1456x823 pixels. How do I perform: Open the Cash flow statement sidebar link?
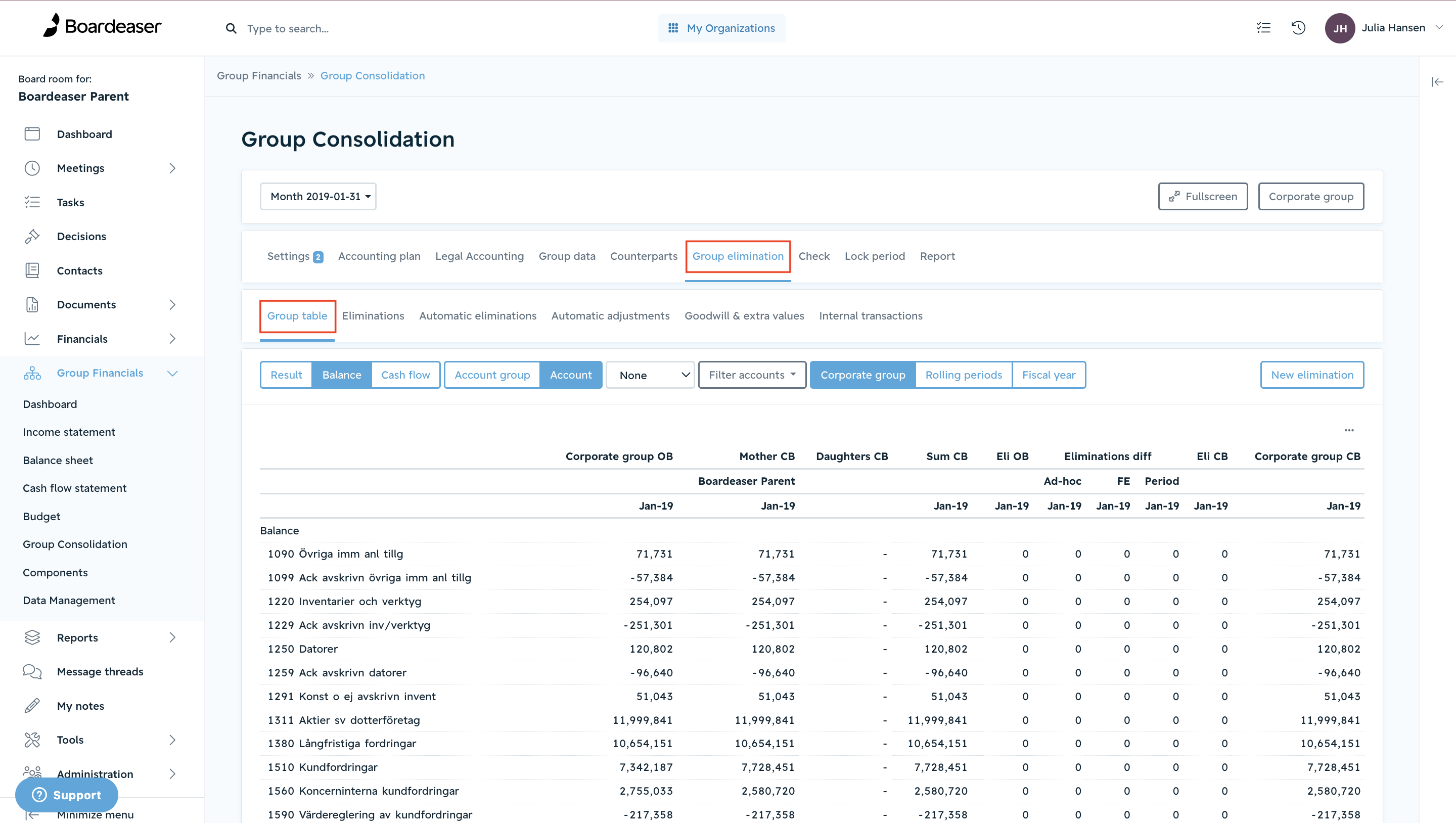pos(75,488)
